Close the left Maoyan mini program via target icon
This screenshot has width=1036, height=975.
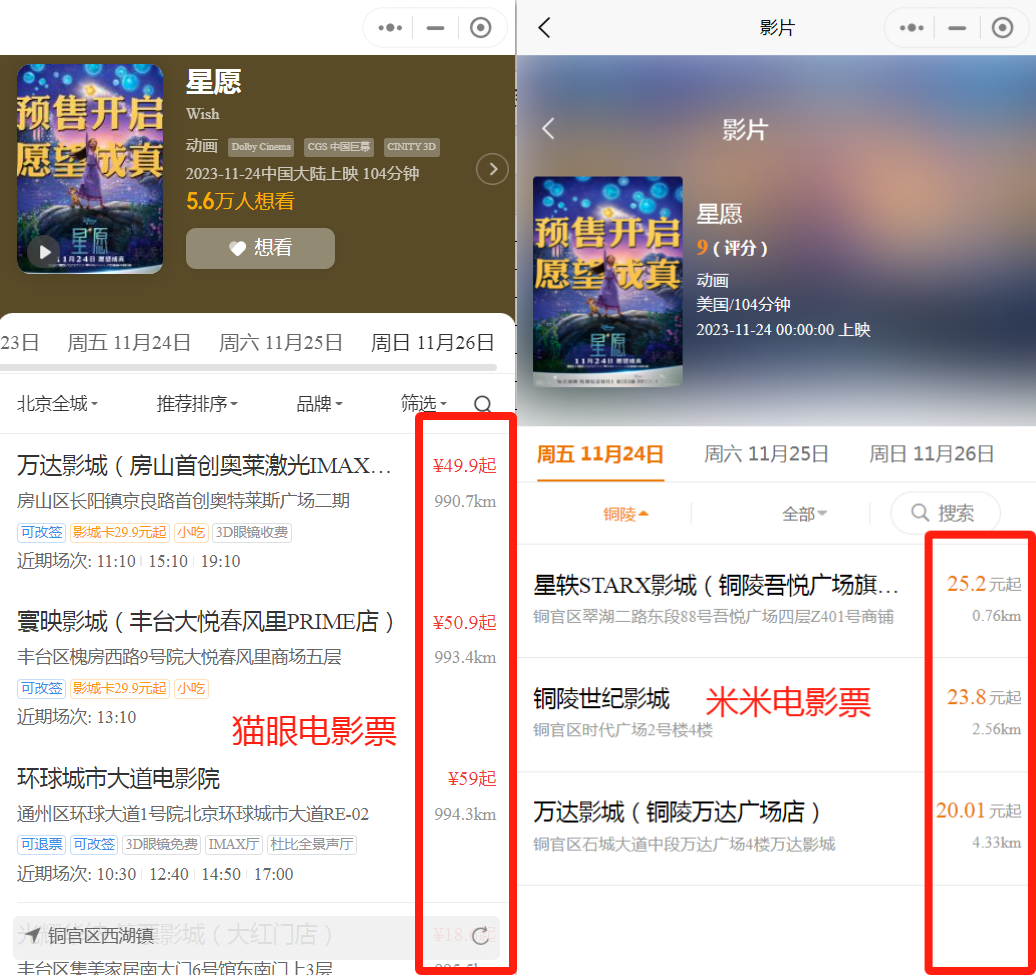pos(480,28)
